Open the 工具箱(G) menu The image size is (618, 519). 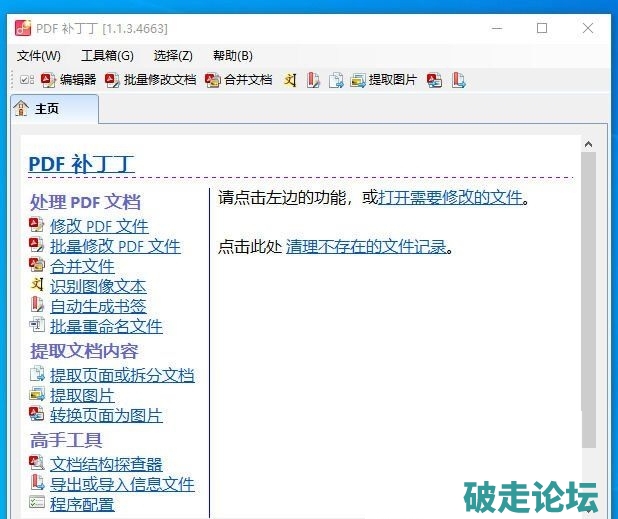pos(107,55)
